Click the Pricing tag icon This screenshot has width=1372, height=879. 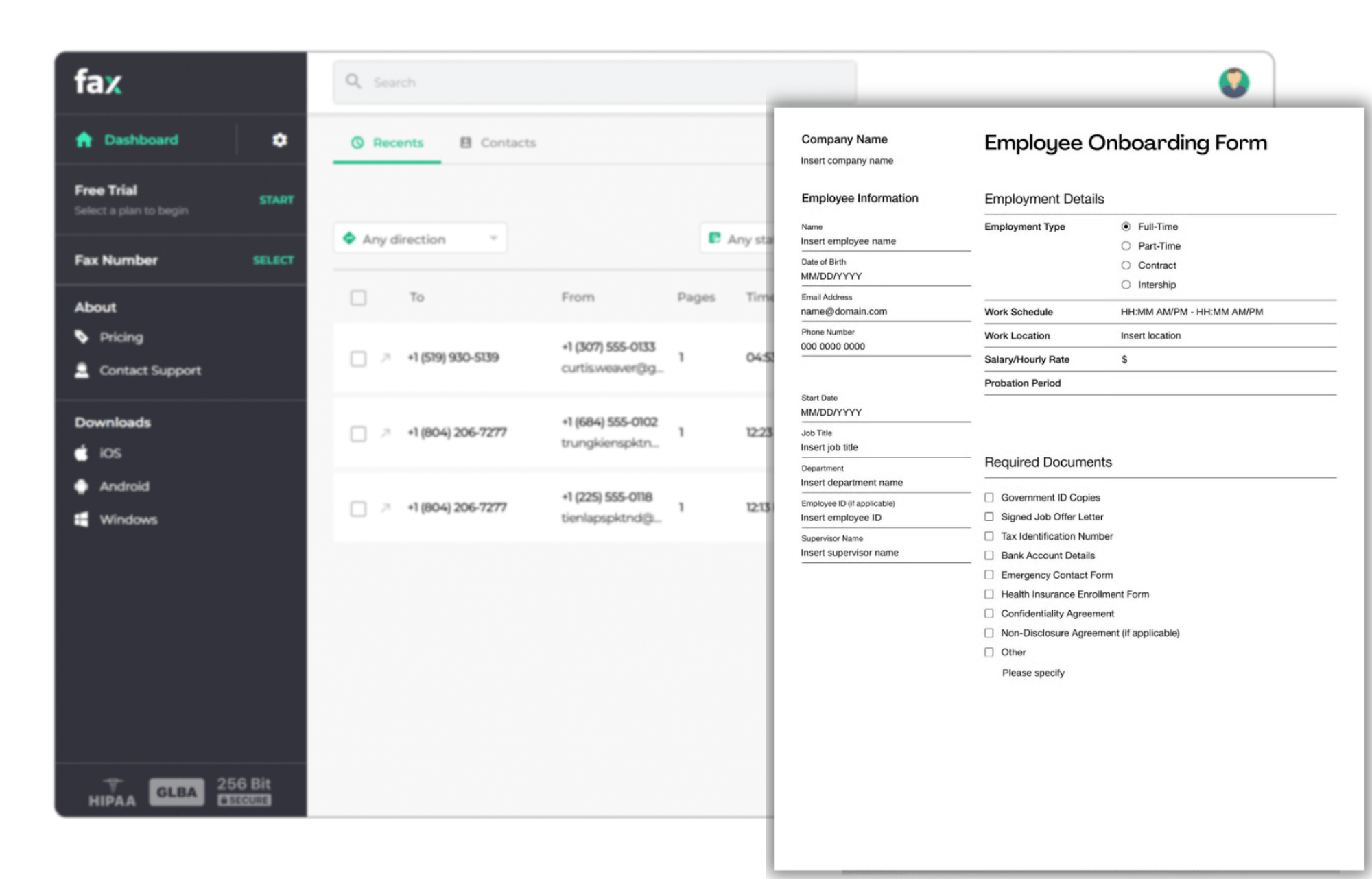(x=82, y=337)
